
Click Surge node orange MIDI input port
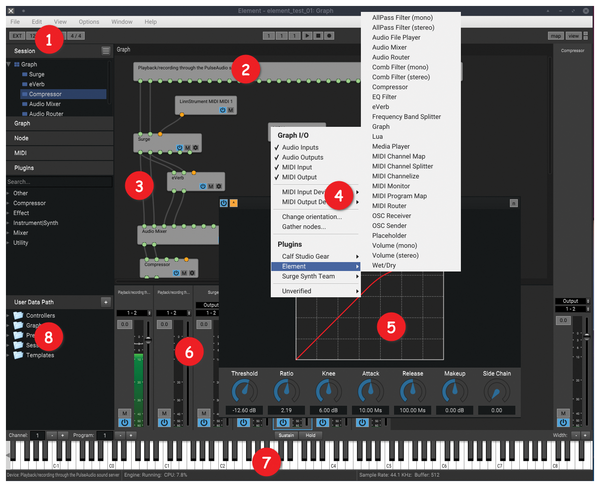160,134
